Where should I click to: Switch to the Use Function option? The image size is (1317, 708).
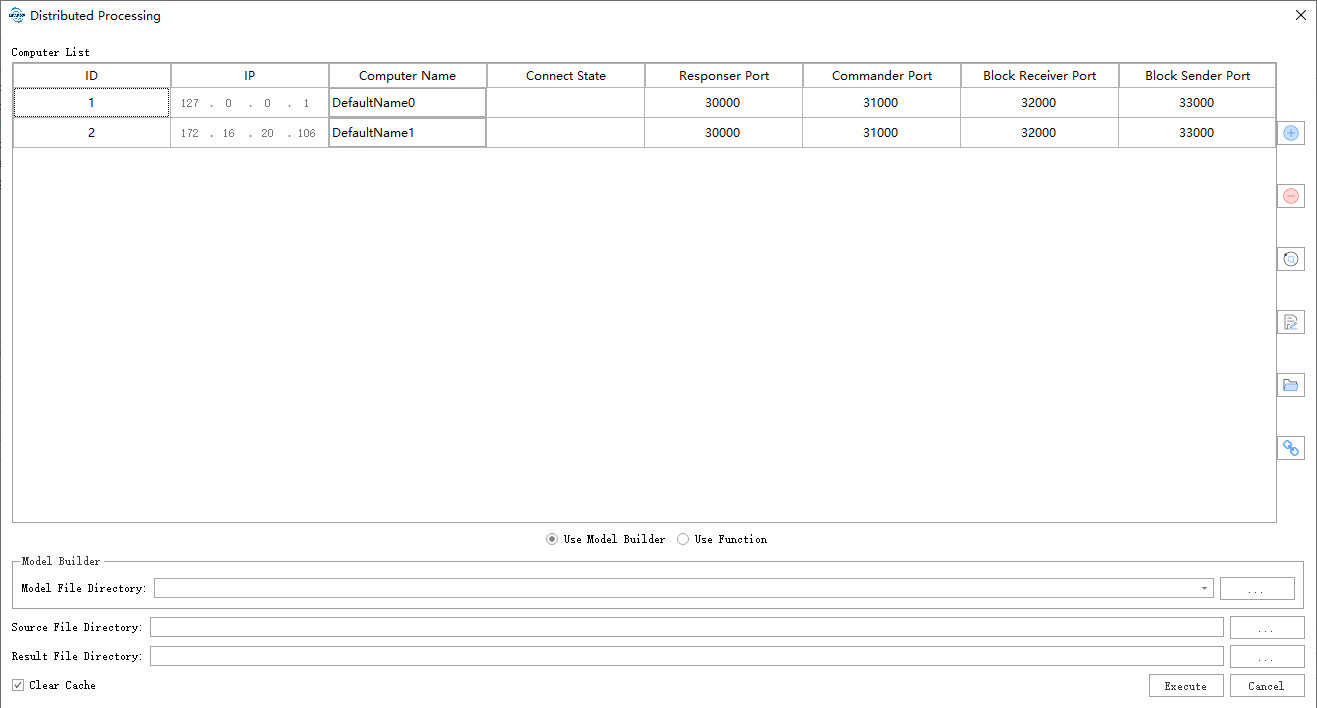pos(682,538)
